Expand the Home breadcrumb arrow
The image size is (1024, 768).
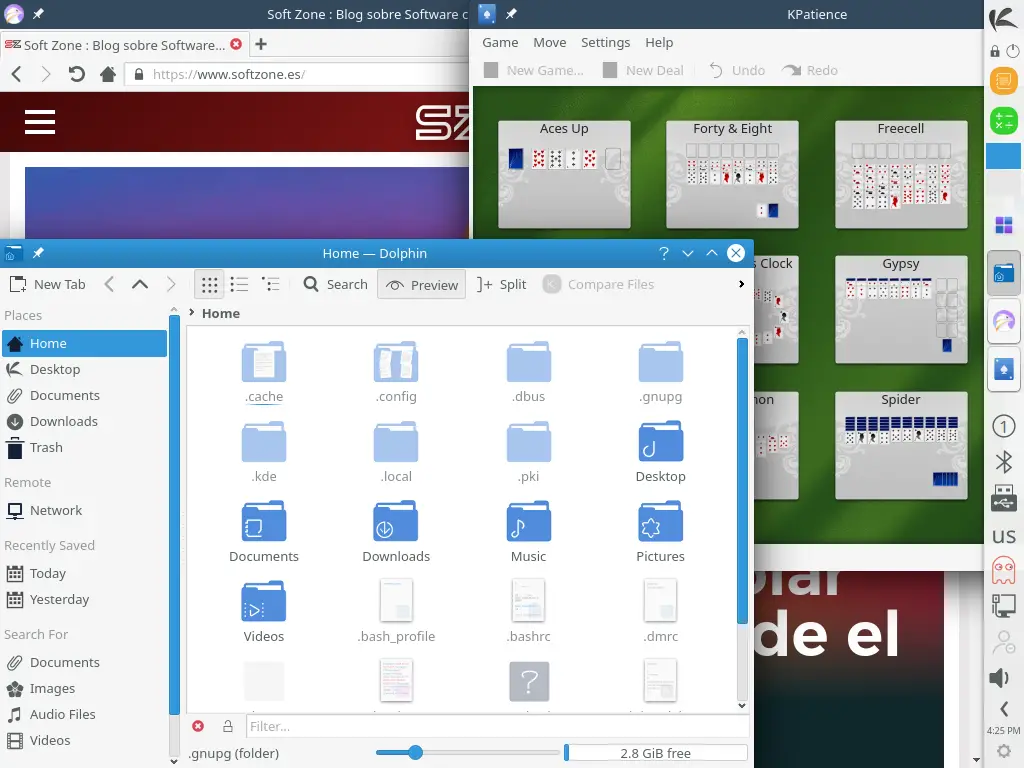point(191,313)
